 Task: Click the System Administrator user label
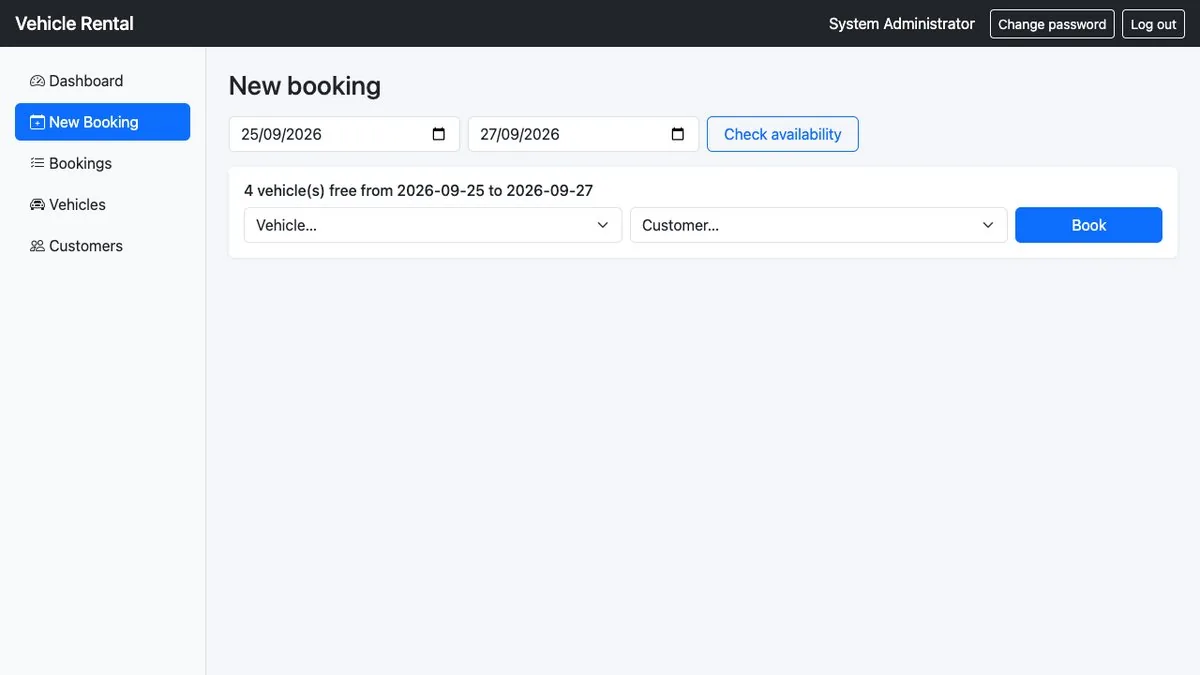(x=901, y=24)
